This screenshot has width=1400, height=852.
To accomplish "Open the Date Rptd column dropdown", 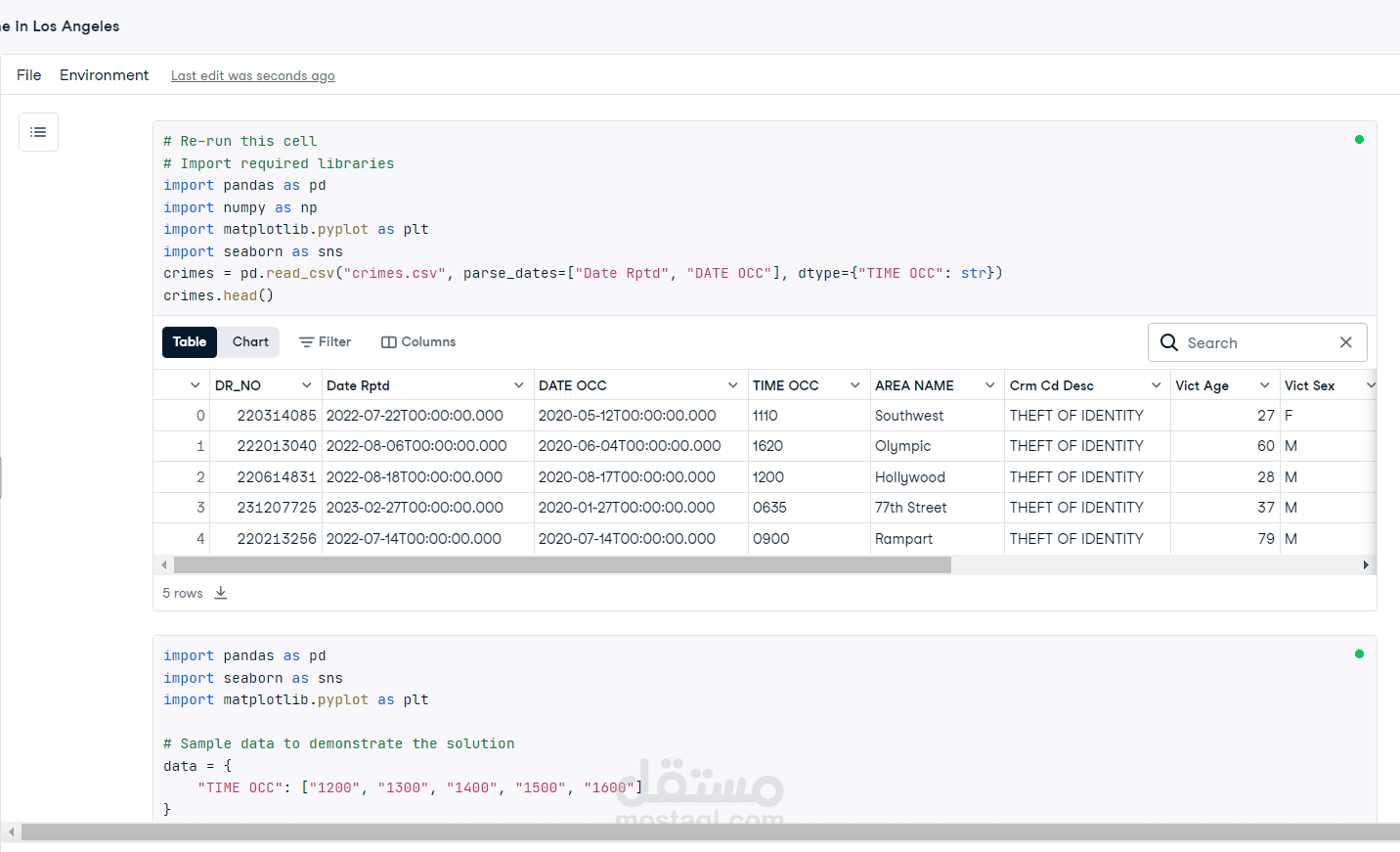I will (519, 385).
